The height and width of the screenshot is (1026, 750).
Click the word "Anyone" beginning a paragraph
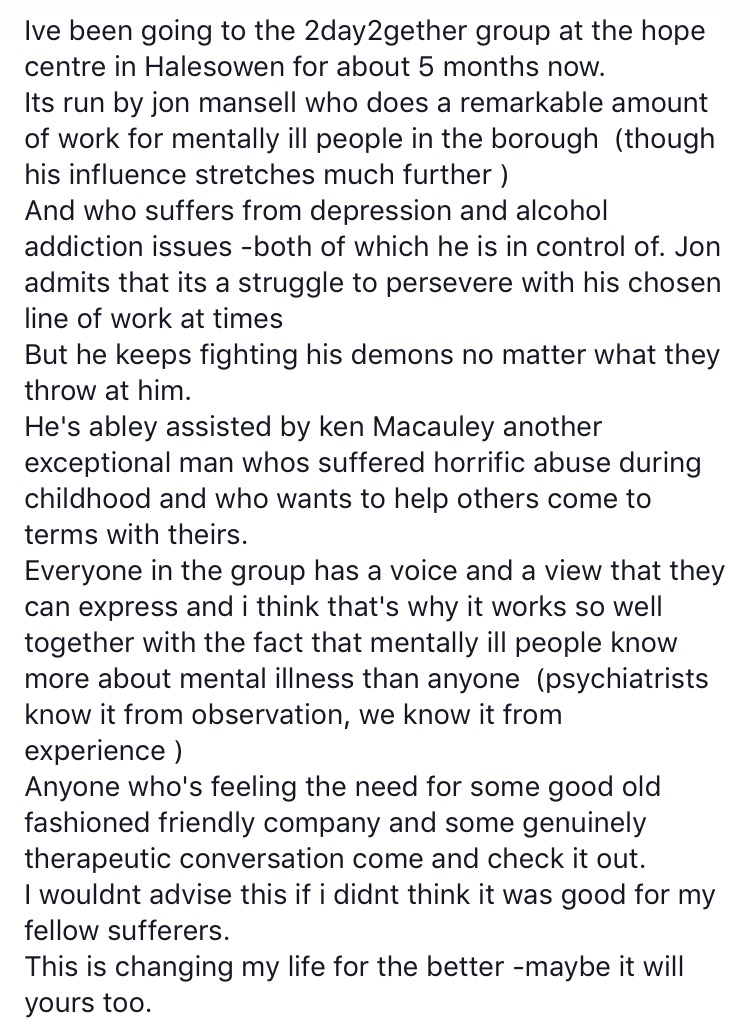[x=71, y=787]
